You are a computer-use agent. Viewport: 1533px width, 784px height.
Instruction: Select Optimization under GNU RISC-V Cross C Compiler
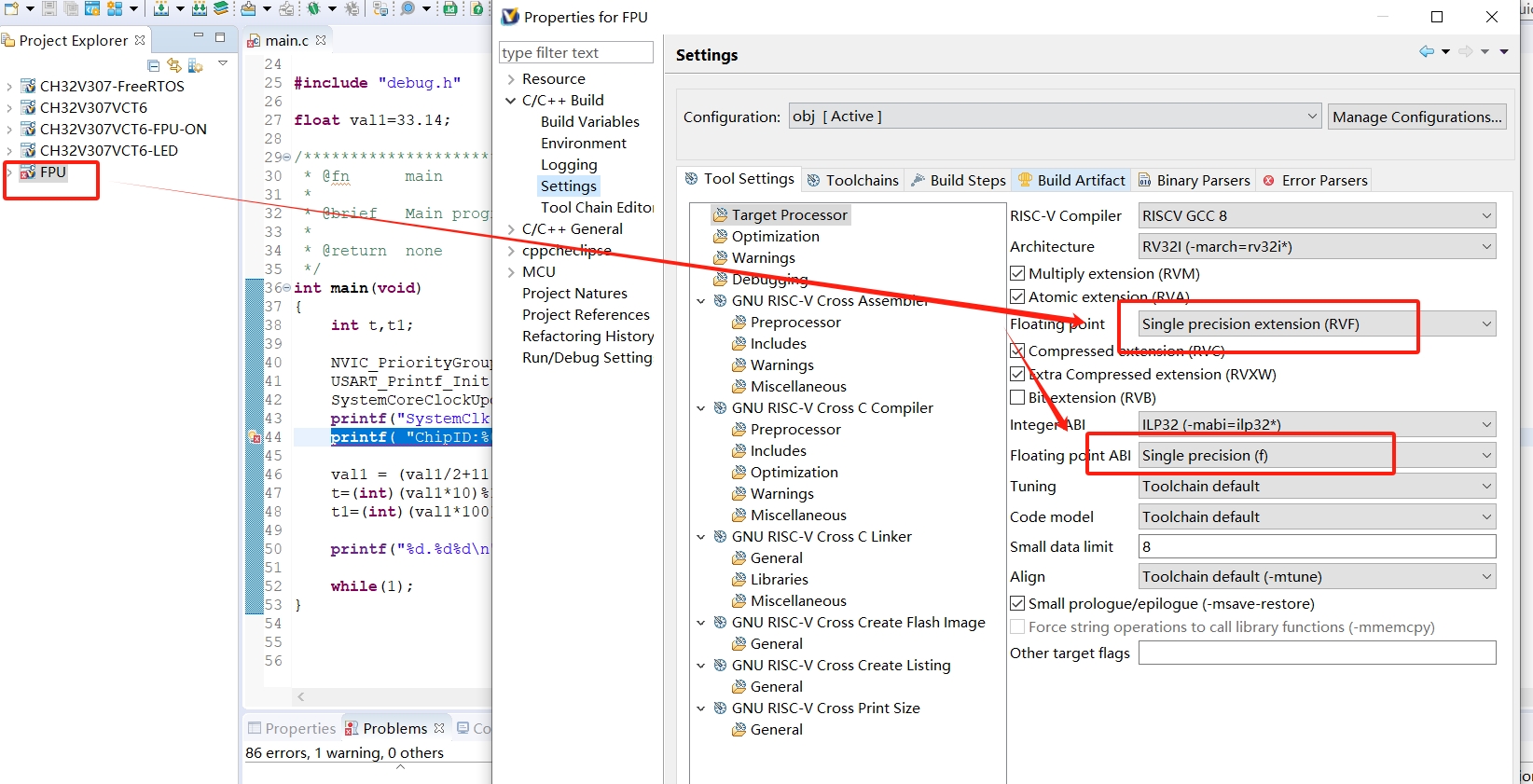coord(794,473)
